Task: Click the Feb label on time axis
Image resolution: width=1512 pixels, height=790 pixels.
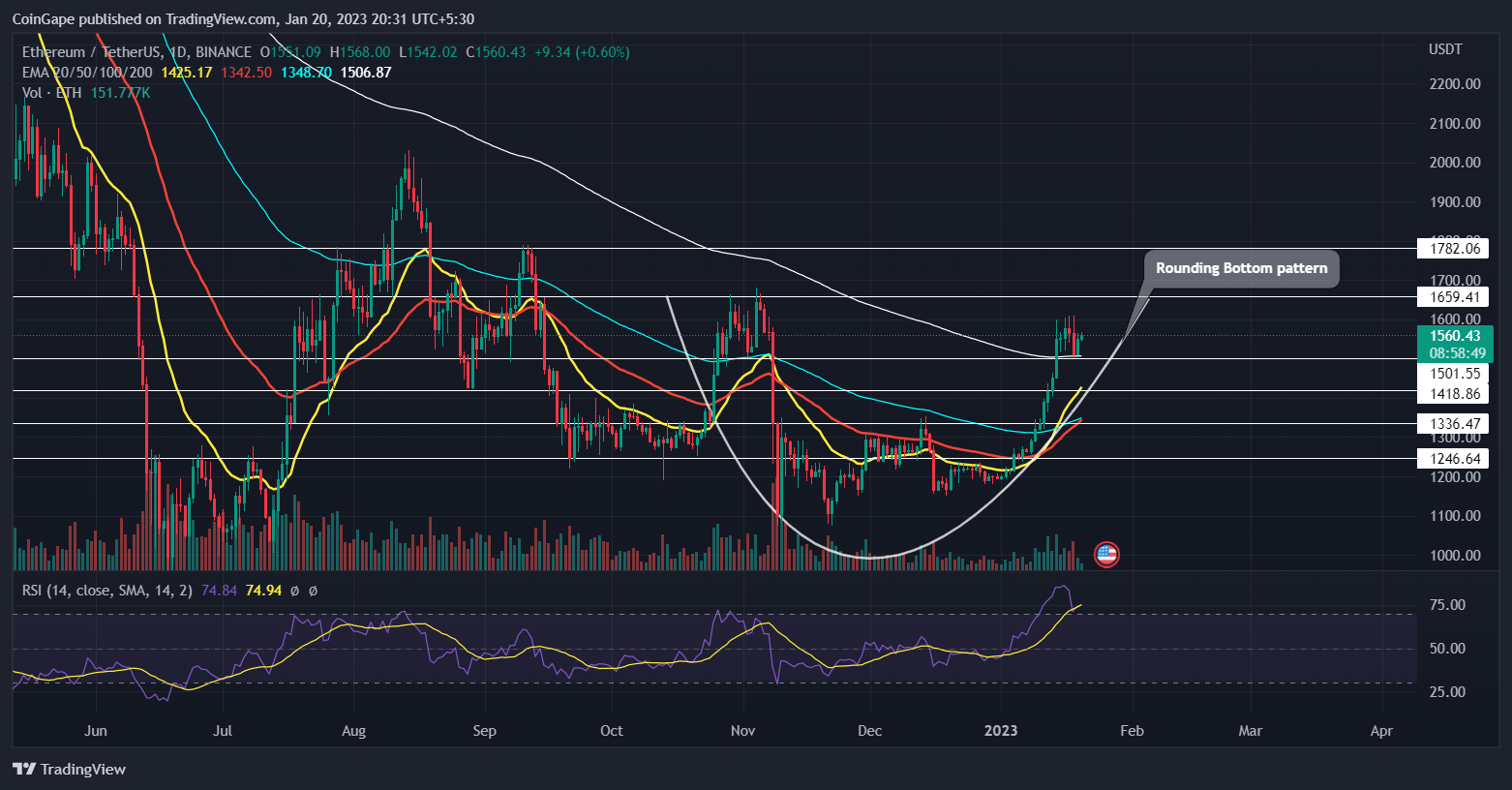Action: tap(1132, 731)
